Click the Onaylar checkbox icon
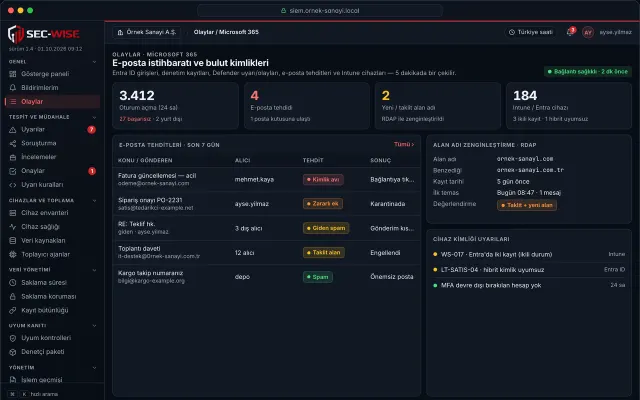640x400 pixels. click(13, 171)
